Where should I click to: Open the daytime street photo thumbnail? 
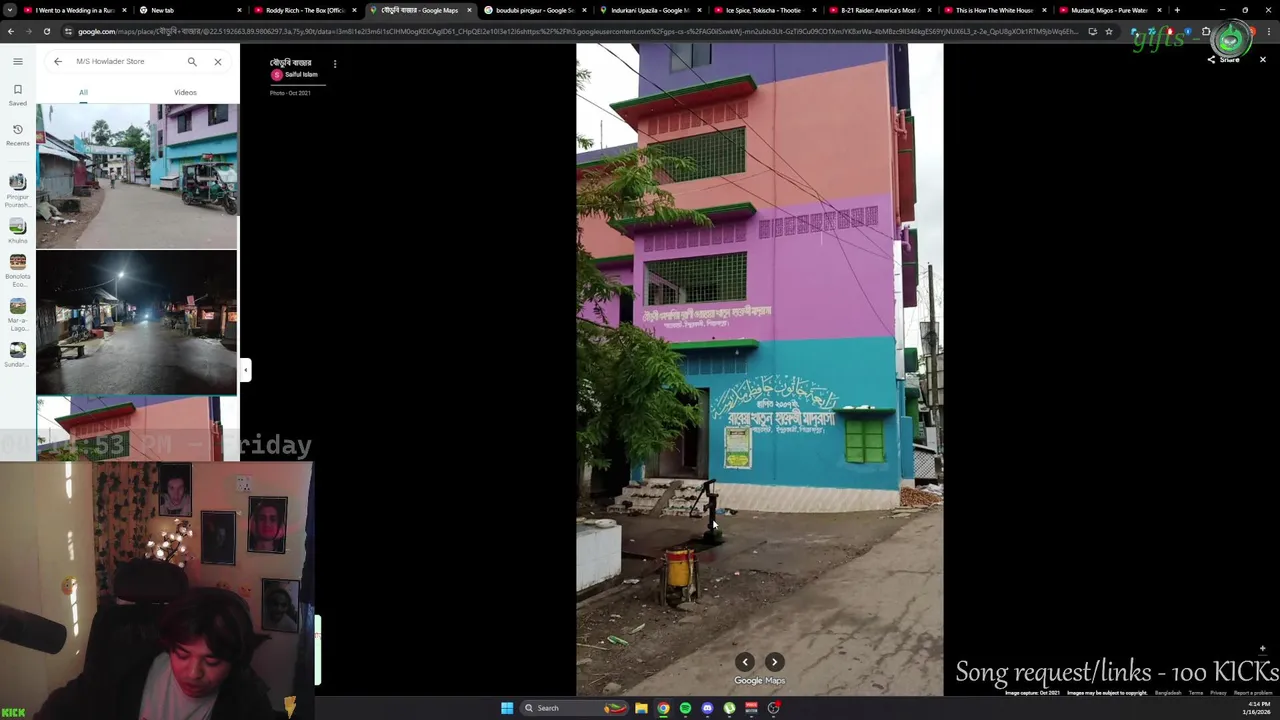[137, 176]
